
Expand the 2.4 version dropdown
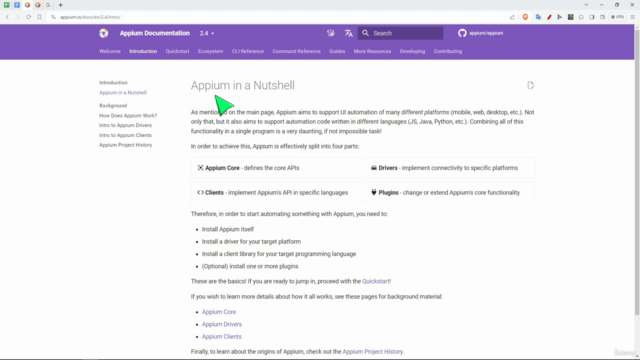[x=207, y=33]
